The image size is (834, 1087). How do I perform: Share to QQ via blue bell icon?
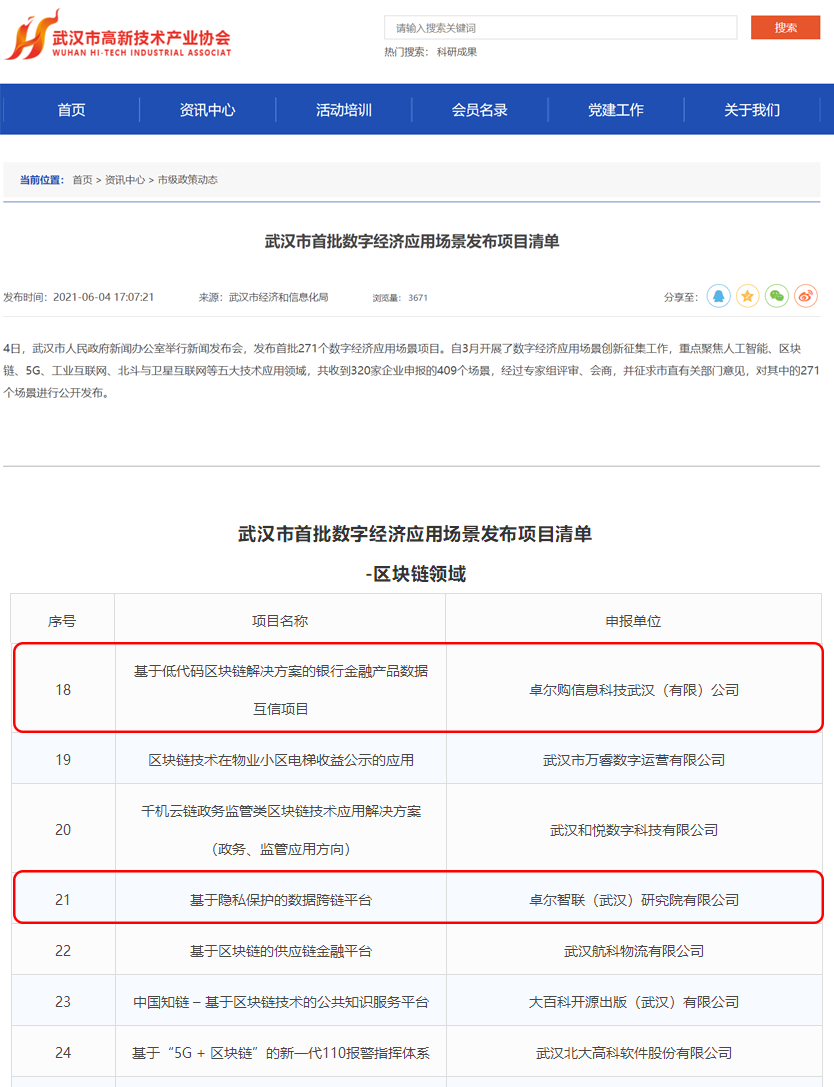[718, 296]
